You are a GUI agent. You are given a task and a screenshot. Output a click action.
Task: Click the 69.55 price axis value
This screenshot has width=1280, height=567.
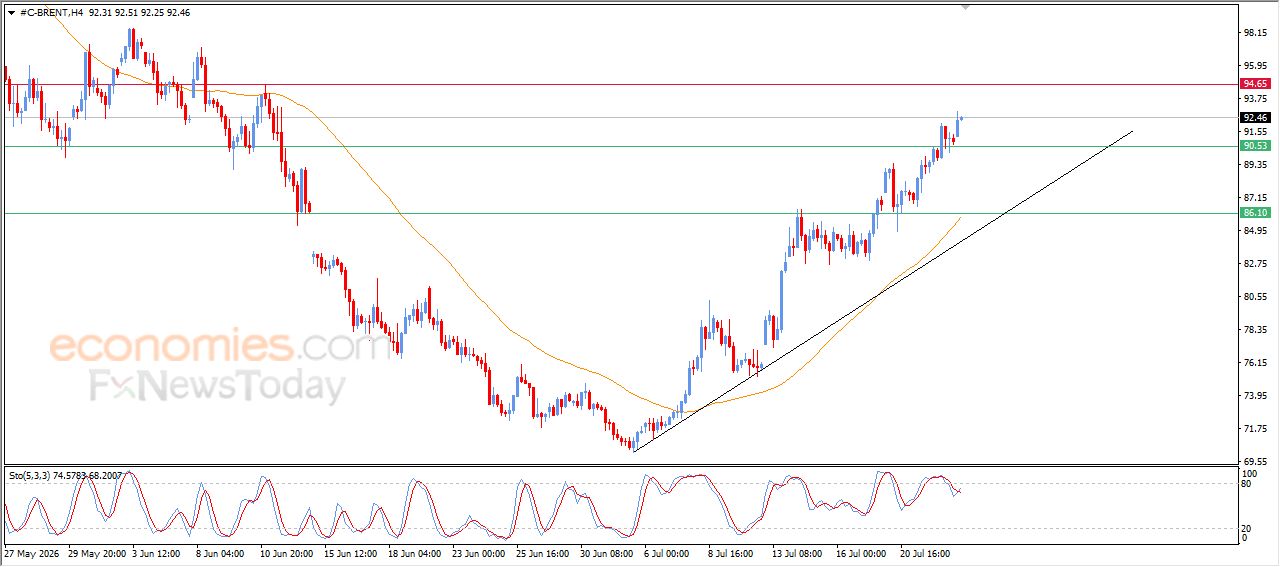[x=1255, y=462]
